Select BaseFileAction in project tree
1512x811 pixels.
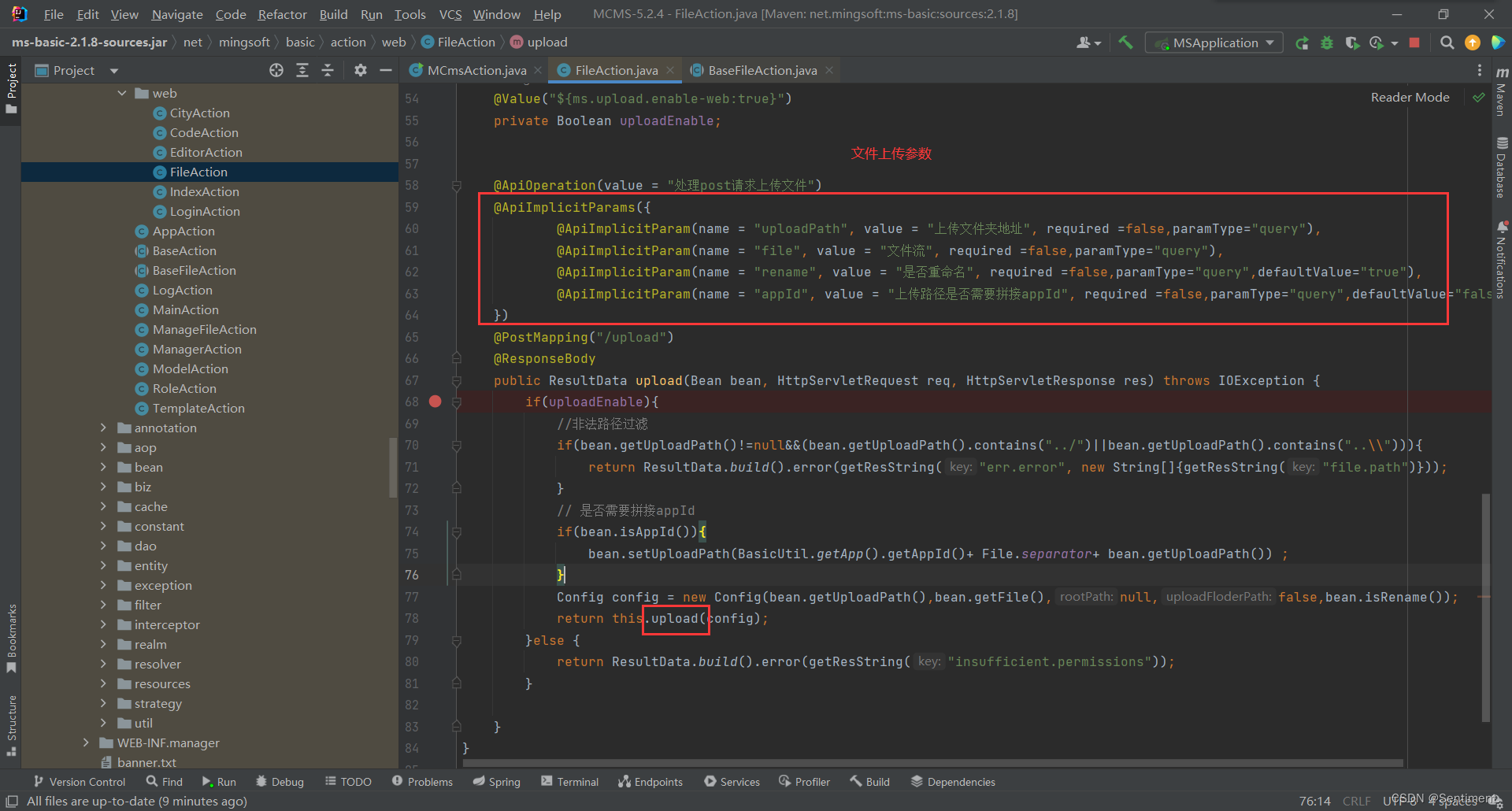pos(195,270)
